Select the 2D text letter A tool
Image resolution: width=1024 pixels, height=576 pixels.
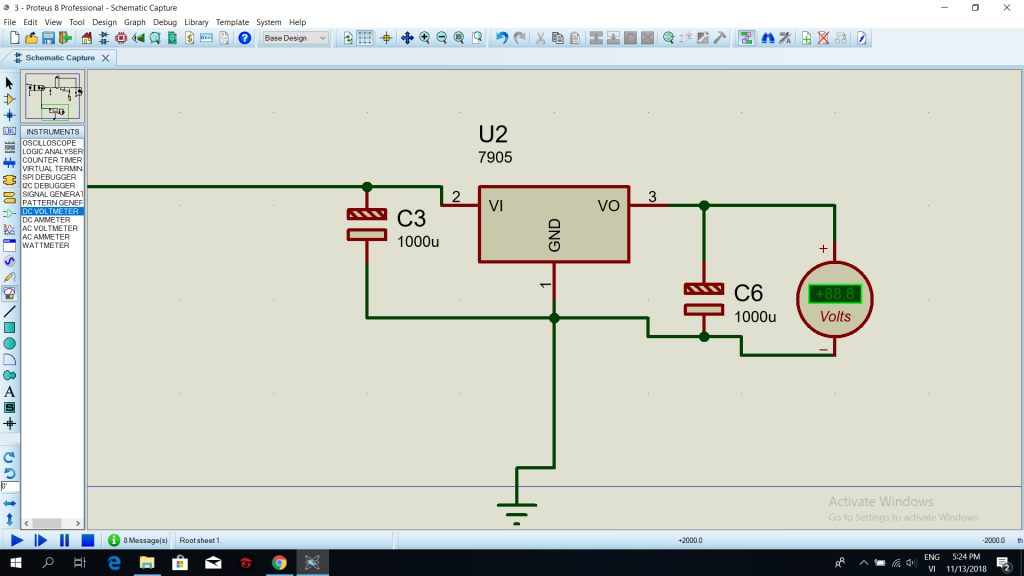[x=9, y=392]
